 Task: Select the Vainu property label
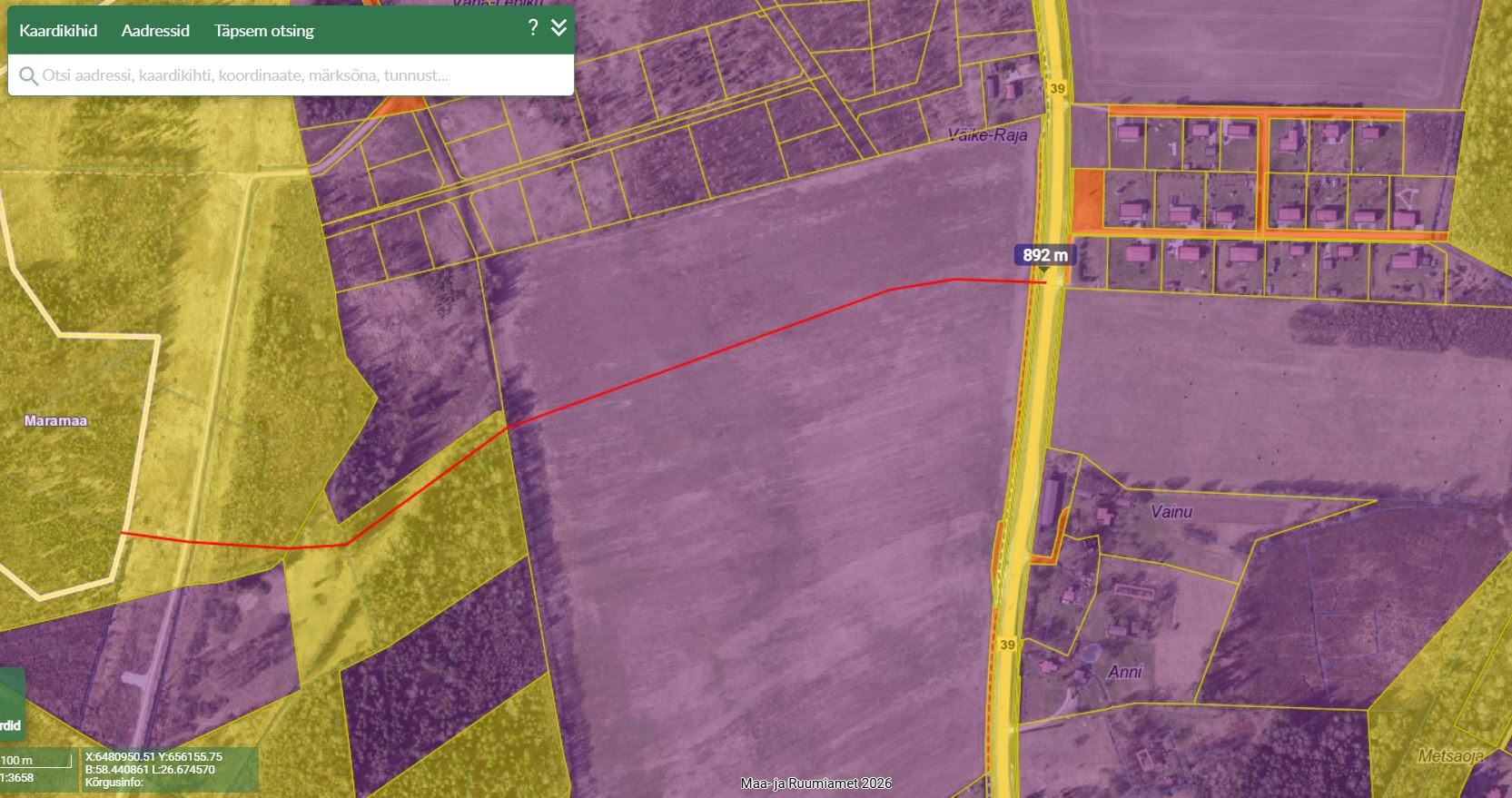pos(1171,512)
